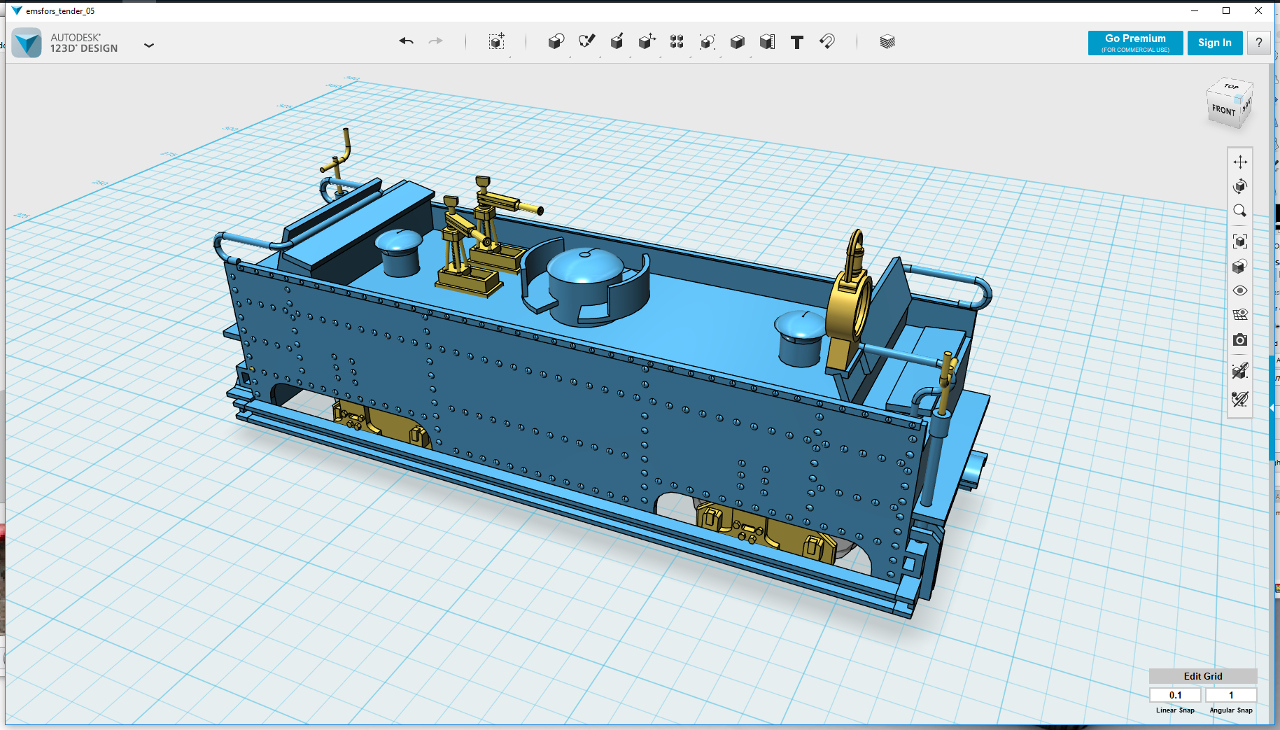Viewport: 1280px width, 730px height.
Task: Click the FRONT face of view cube
Action: click(1223, 110)
